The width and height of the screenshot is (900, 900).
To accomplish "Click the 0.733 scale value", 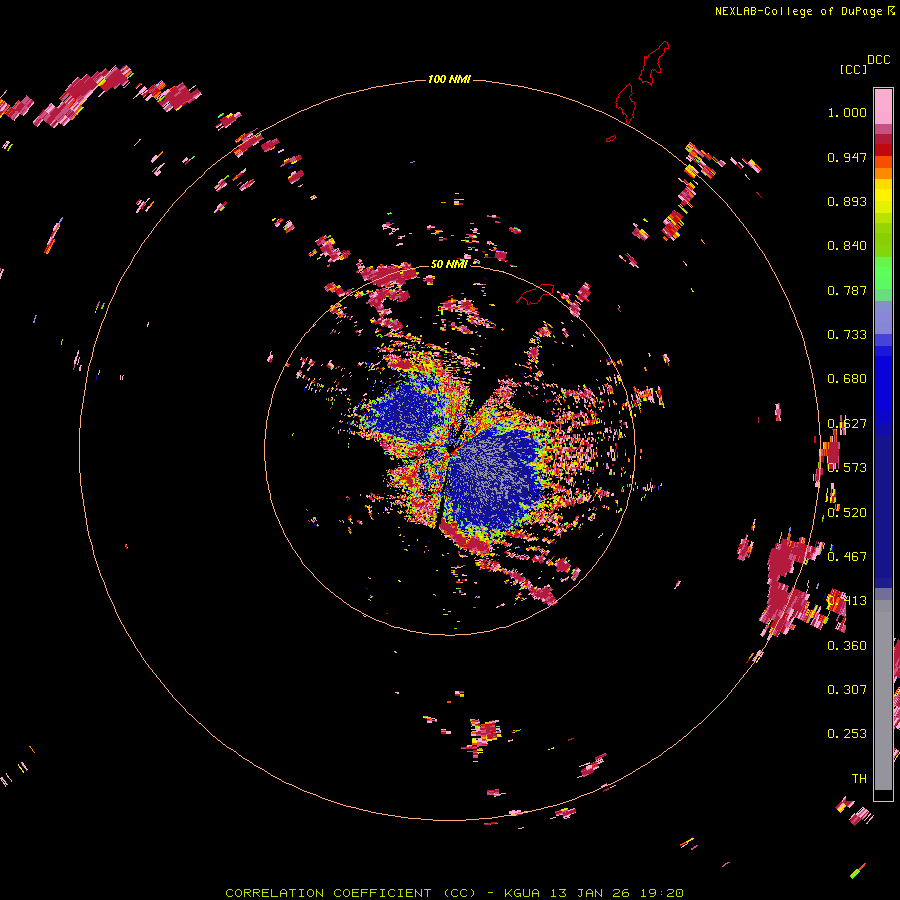I will coord(847,335).
